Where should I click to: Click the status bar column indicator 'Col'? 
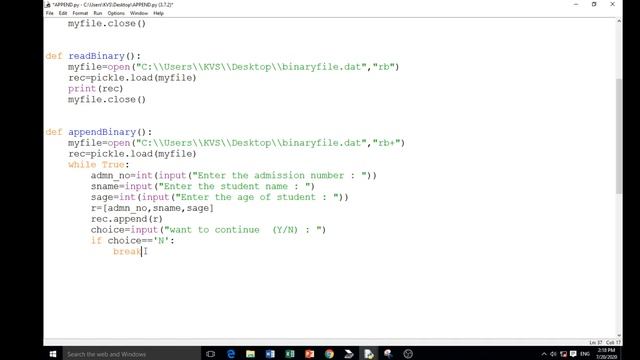pos(613,342)
